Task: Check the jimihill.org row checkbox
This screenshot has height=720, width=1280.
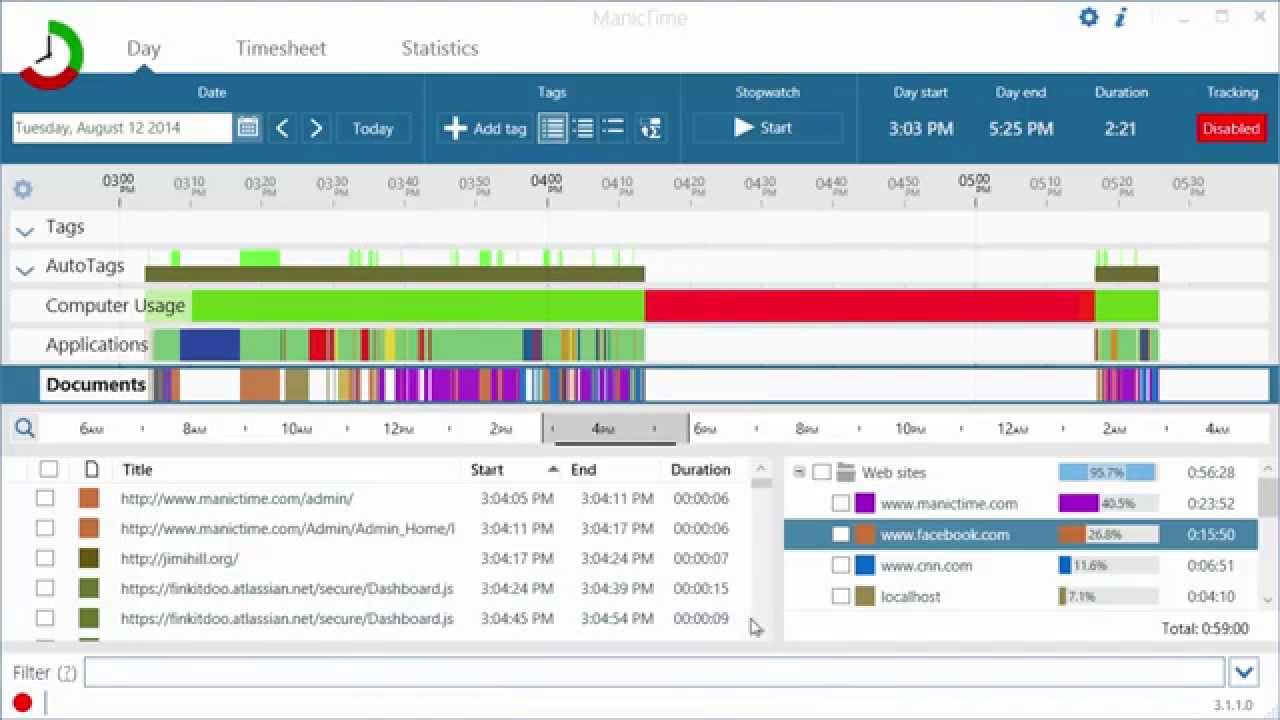Action: pyautogui.click(x=45, y=558)
